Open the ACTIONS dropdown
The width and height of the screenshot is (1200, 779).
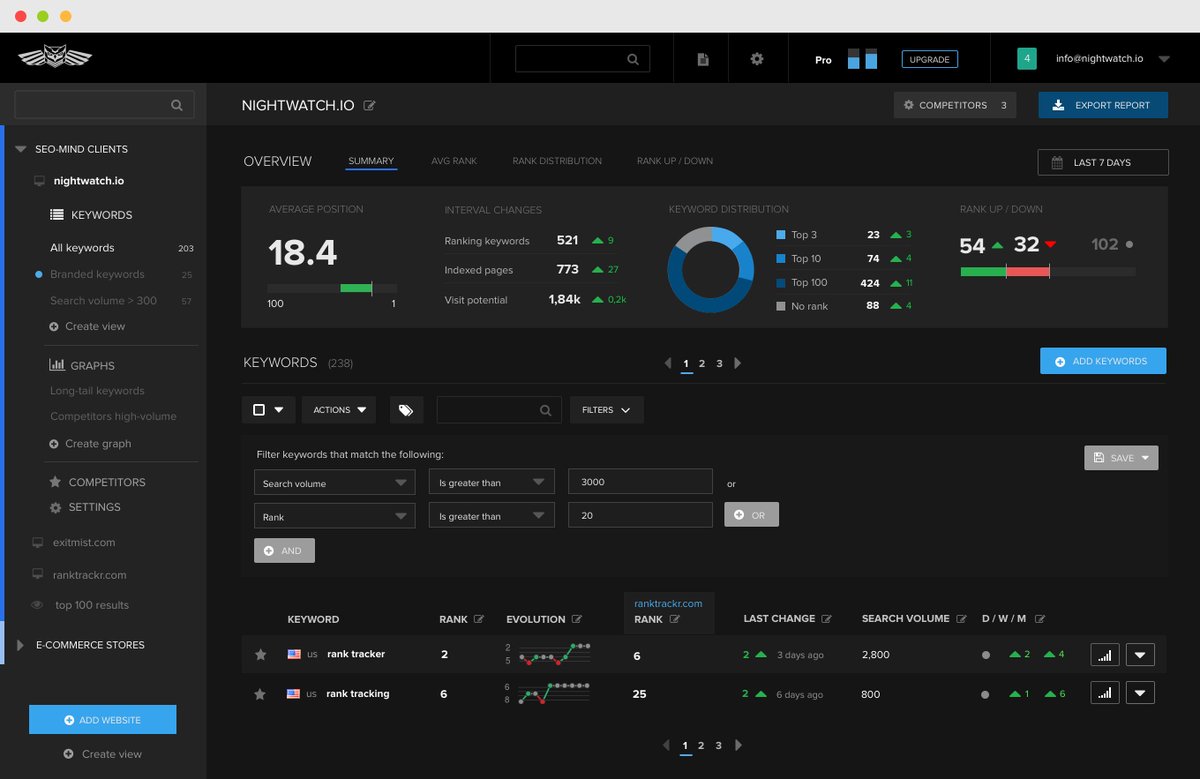coord(338,410)
